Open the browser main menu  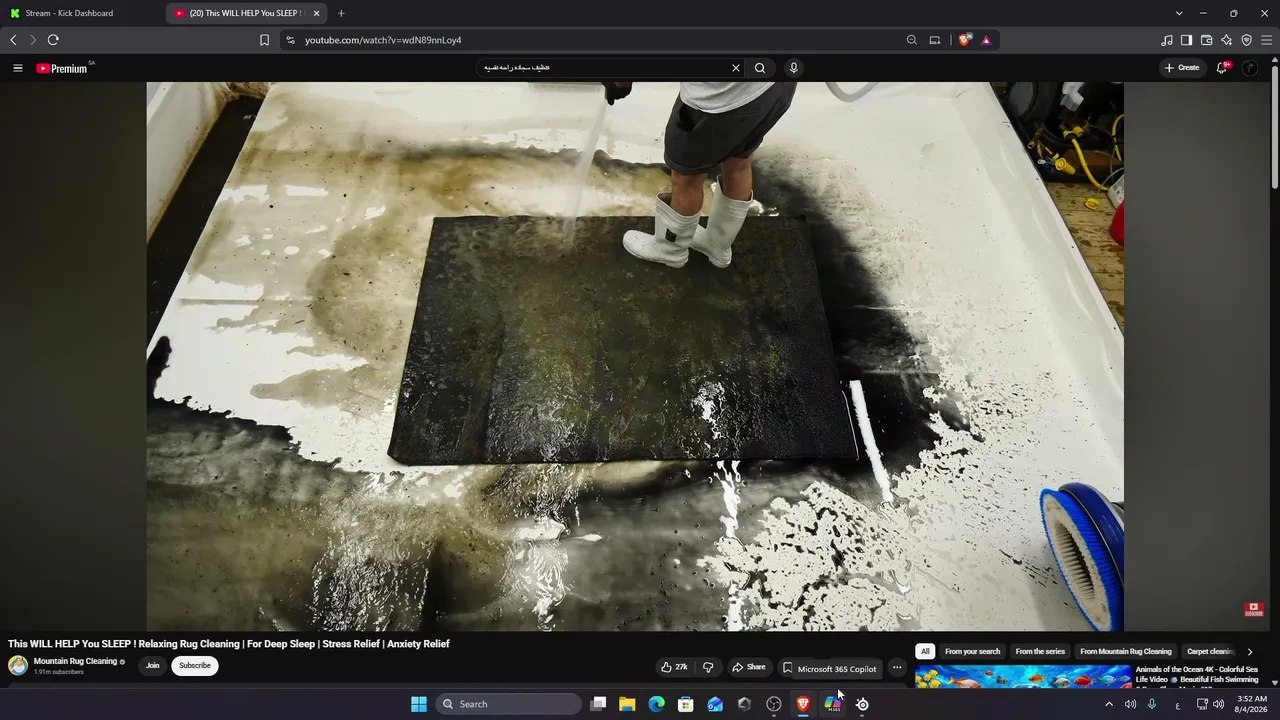1267,40
